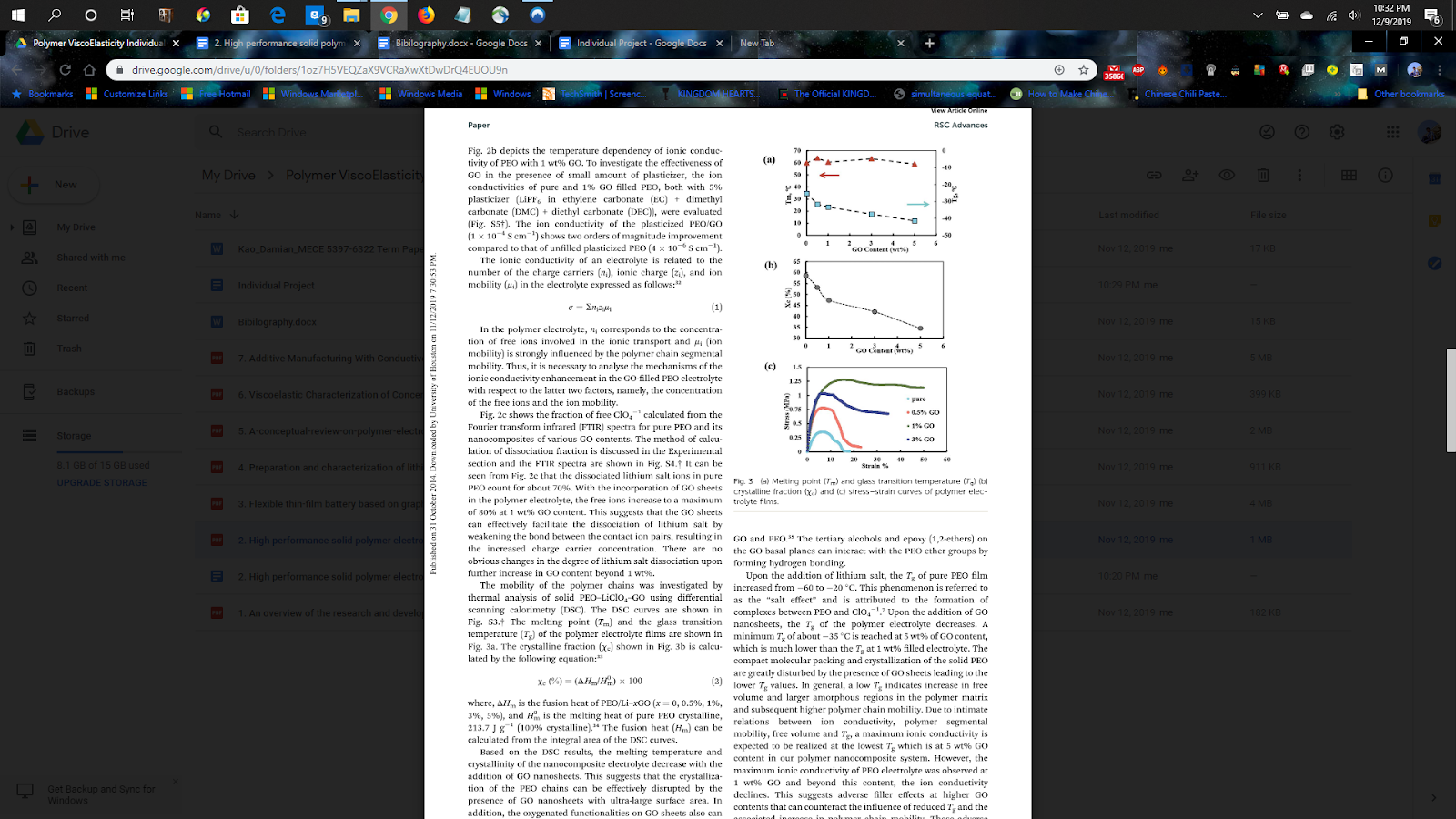
Task: Open the Windows action center notifications
Action: pos(1432,15)
